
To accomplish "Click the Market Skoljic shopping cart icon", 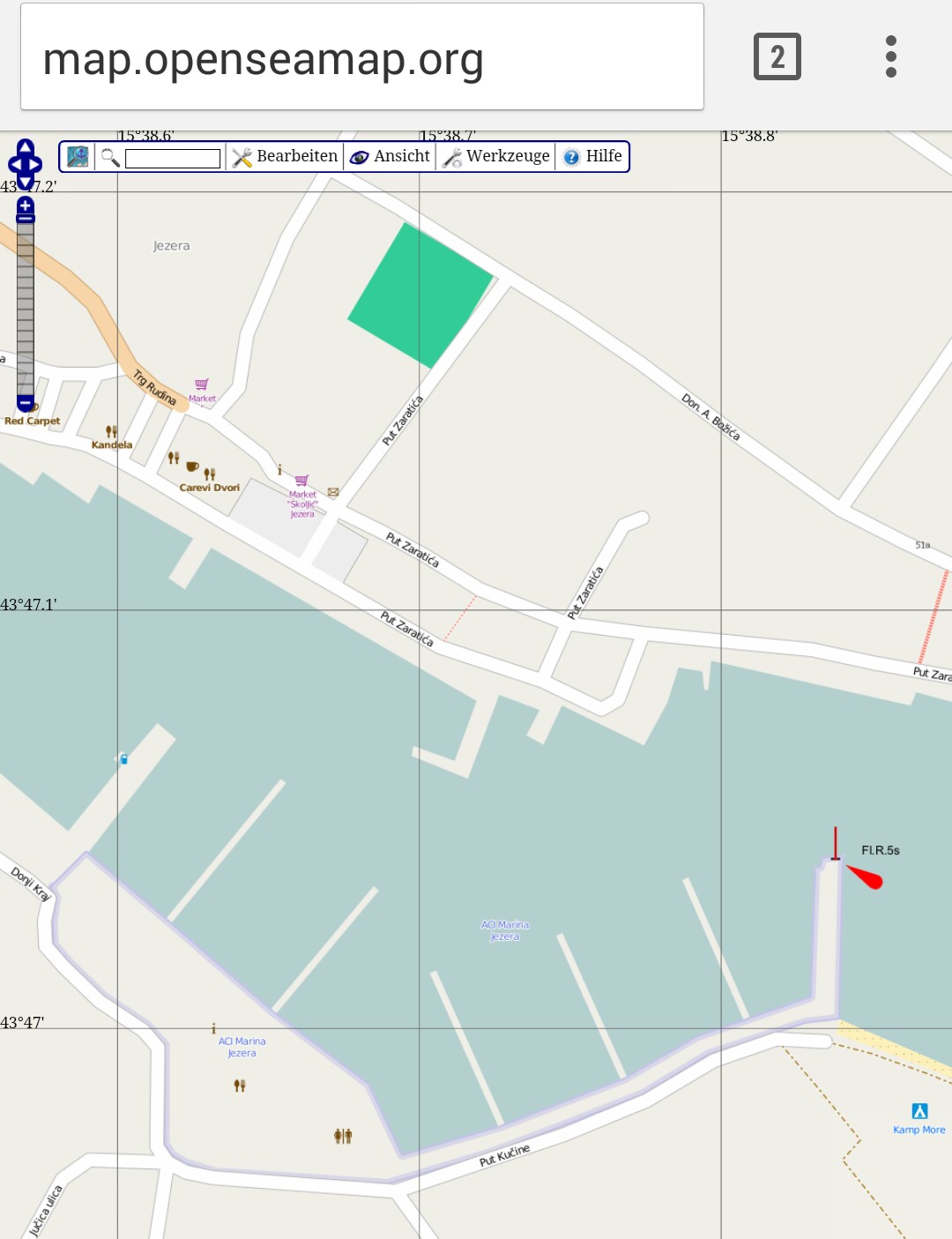I will [x=301, y=481].
